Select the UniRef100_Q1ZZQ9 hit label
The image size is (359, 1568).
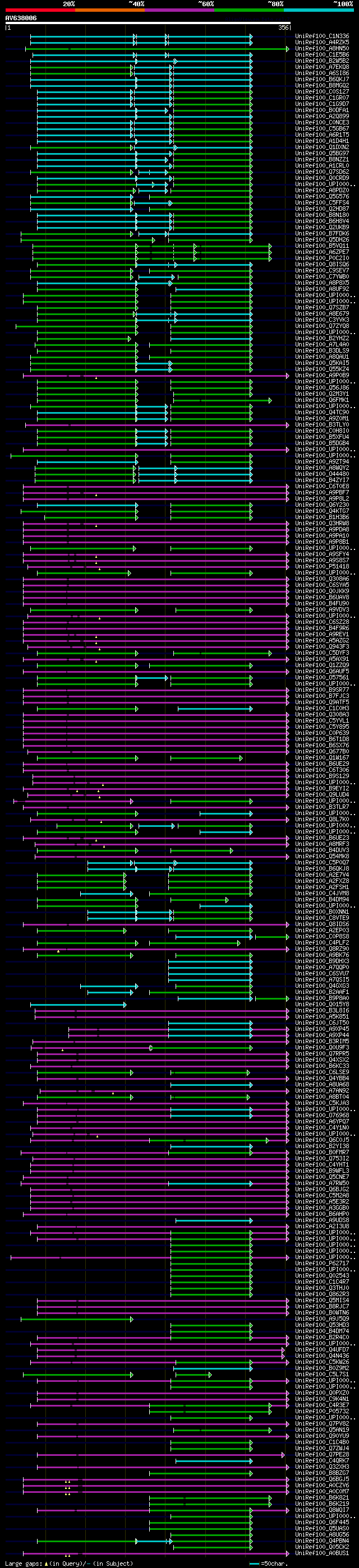[x=322, y=665]
